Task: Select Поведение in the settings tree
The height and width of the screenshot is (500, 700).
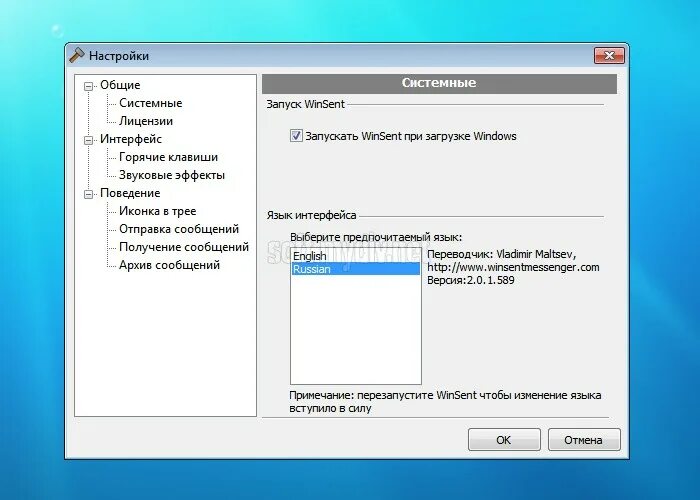Action: (x=130, y=193)
